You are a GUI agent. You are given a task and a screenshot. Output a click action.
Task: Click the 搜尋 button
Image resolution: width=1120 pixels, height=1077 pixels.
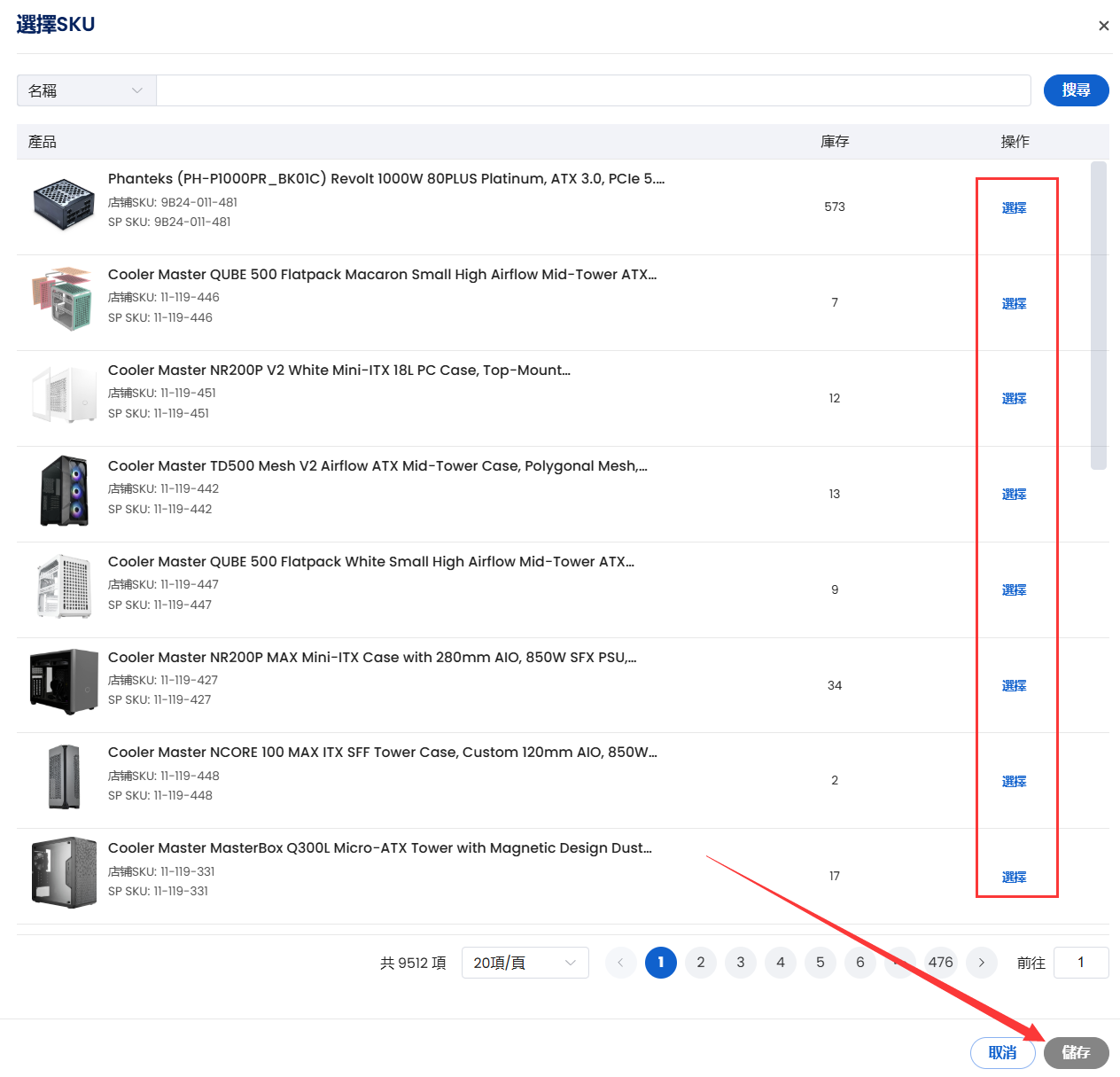point(1077,90)
